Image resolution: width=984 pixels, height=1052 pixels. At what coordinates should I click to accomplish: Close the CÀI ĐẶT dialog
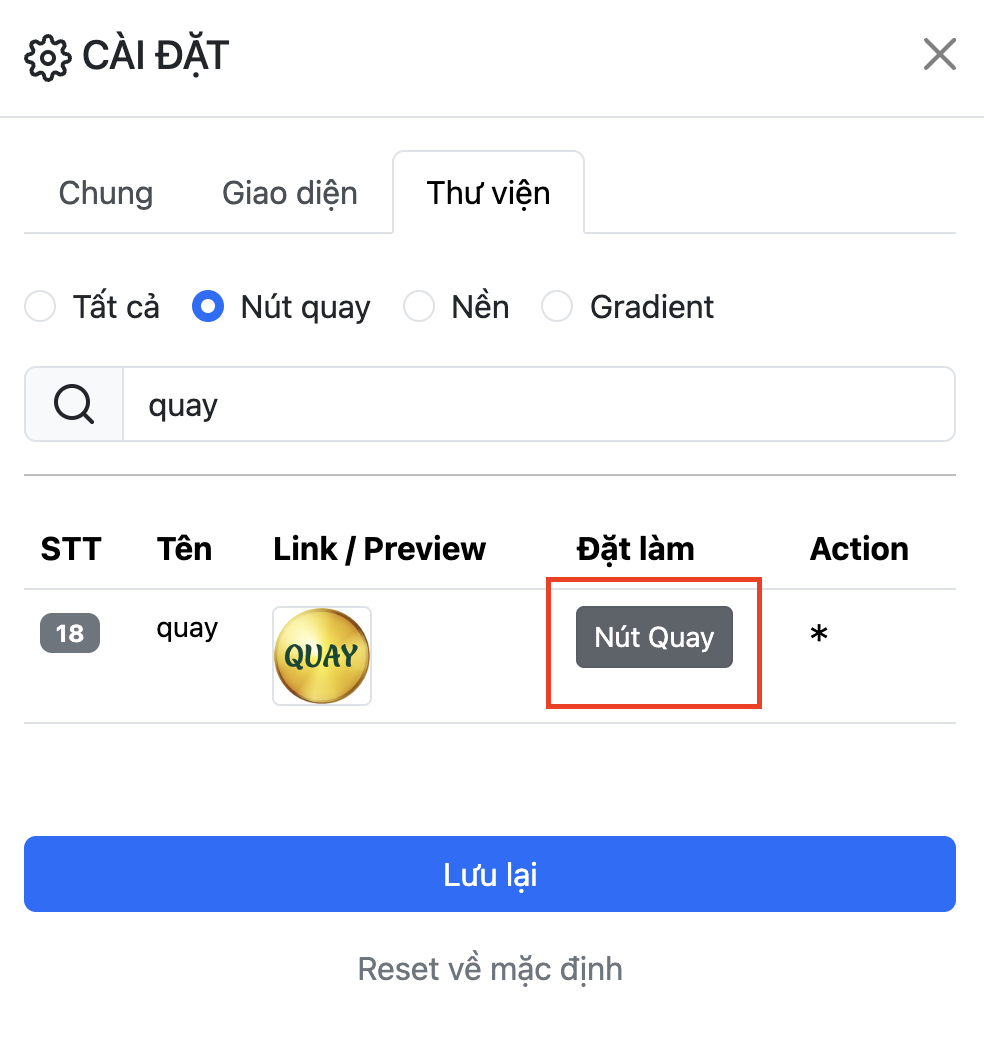pyautogui.click(x=938, y=54)
